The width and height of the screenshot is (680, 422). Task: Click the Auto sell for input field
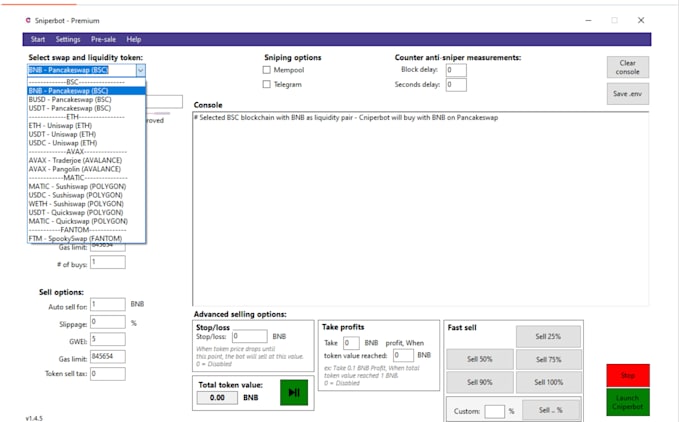pyautogui.click(x=108, y=304)
